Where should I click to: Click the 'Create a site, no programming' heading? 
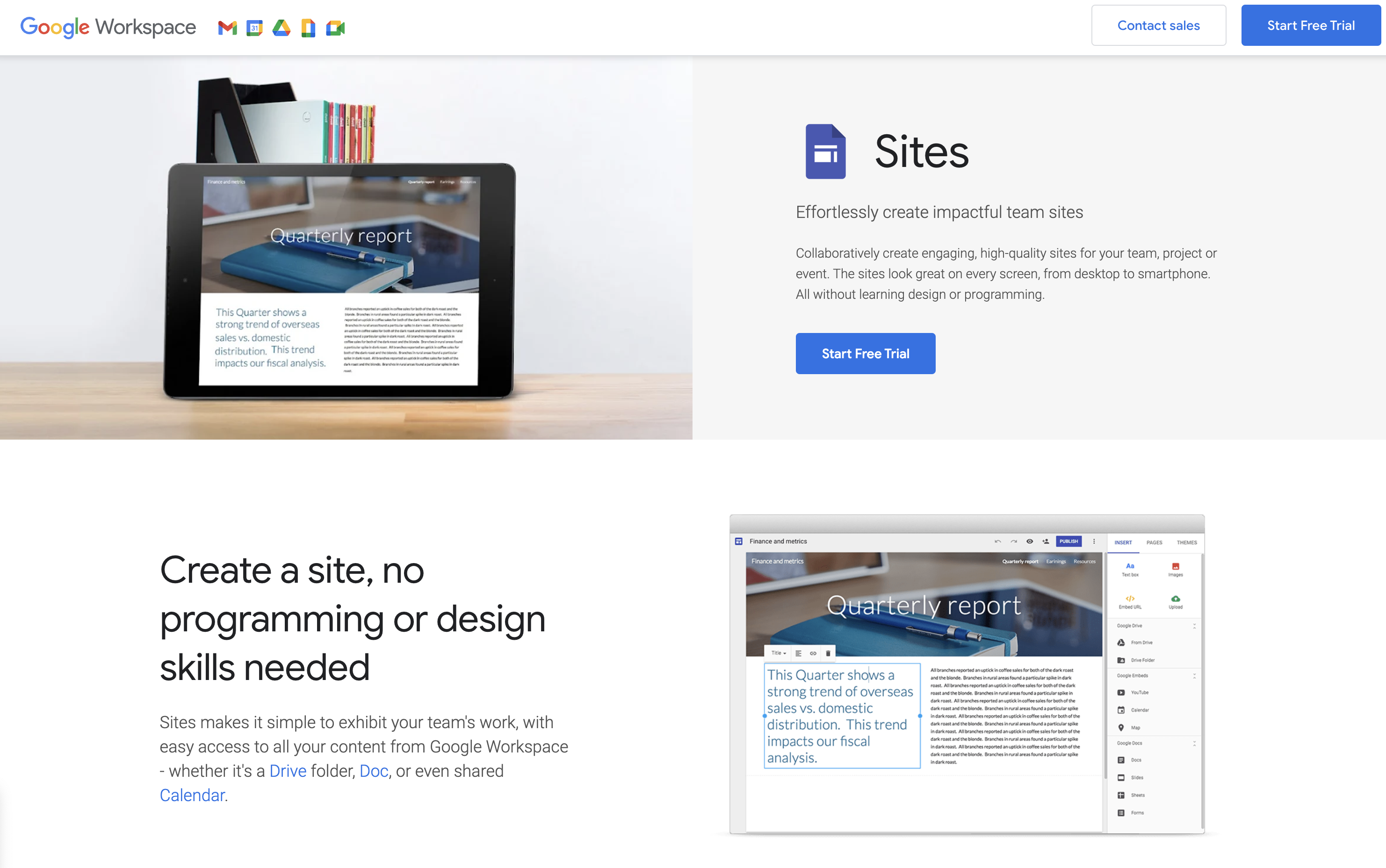[353, 618]
